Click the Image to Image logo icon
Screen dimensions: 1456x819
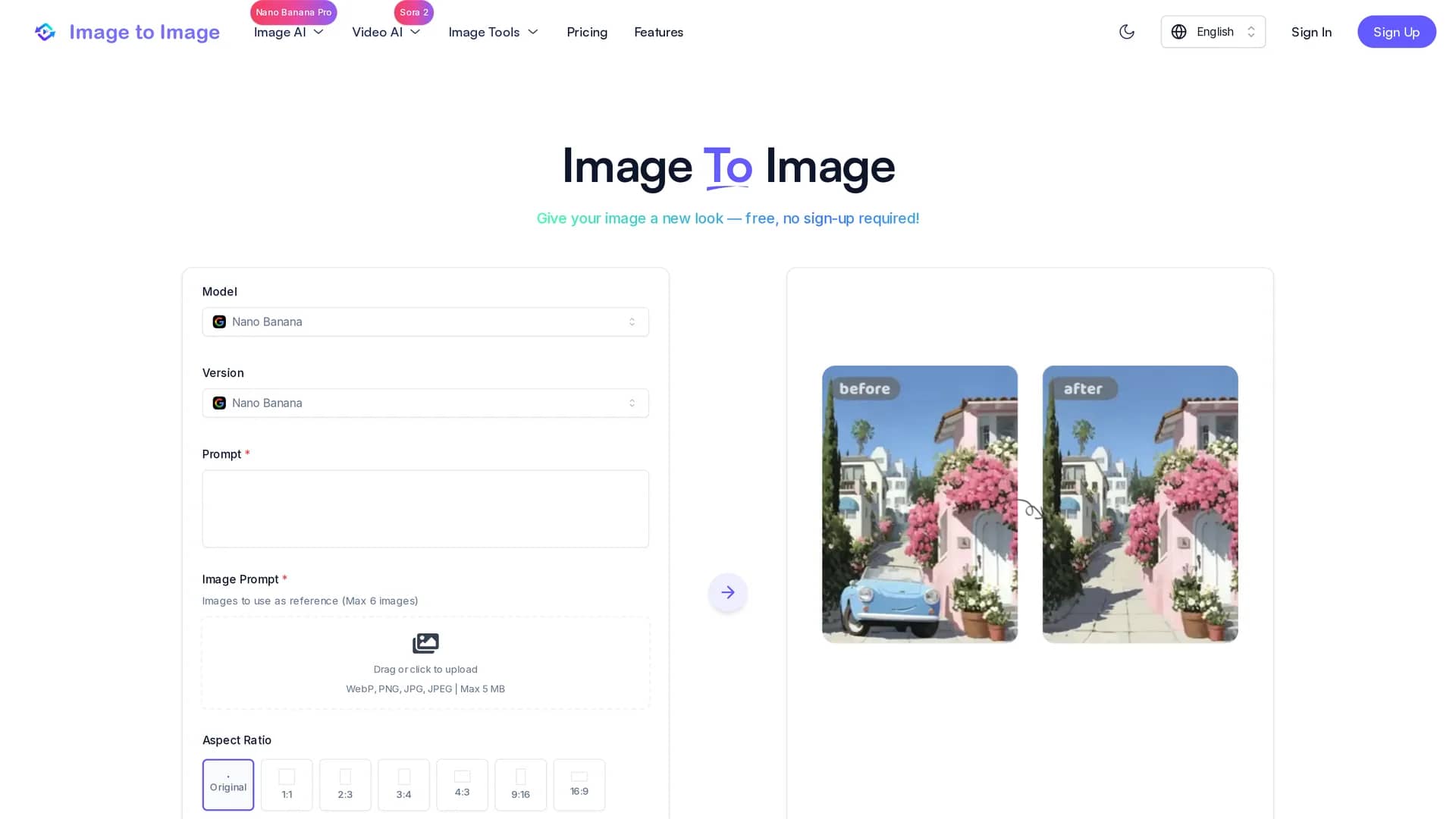tap(45, 32)
